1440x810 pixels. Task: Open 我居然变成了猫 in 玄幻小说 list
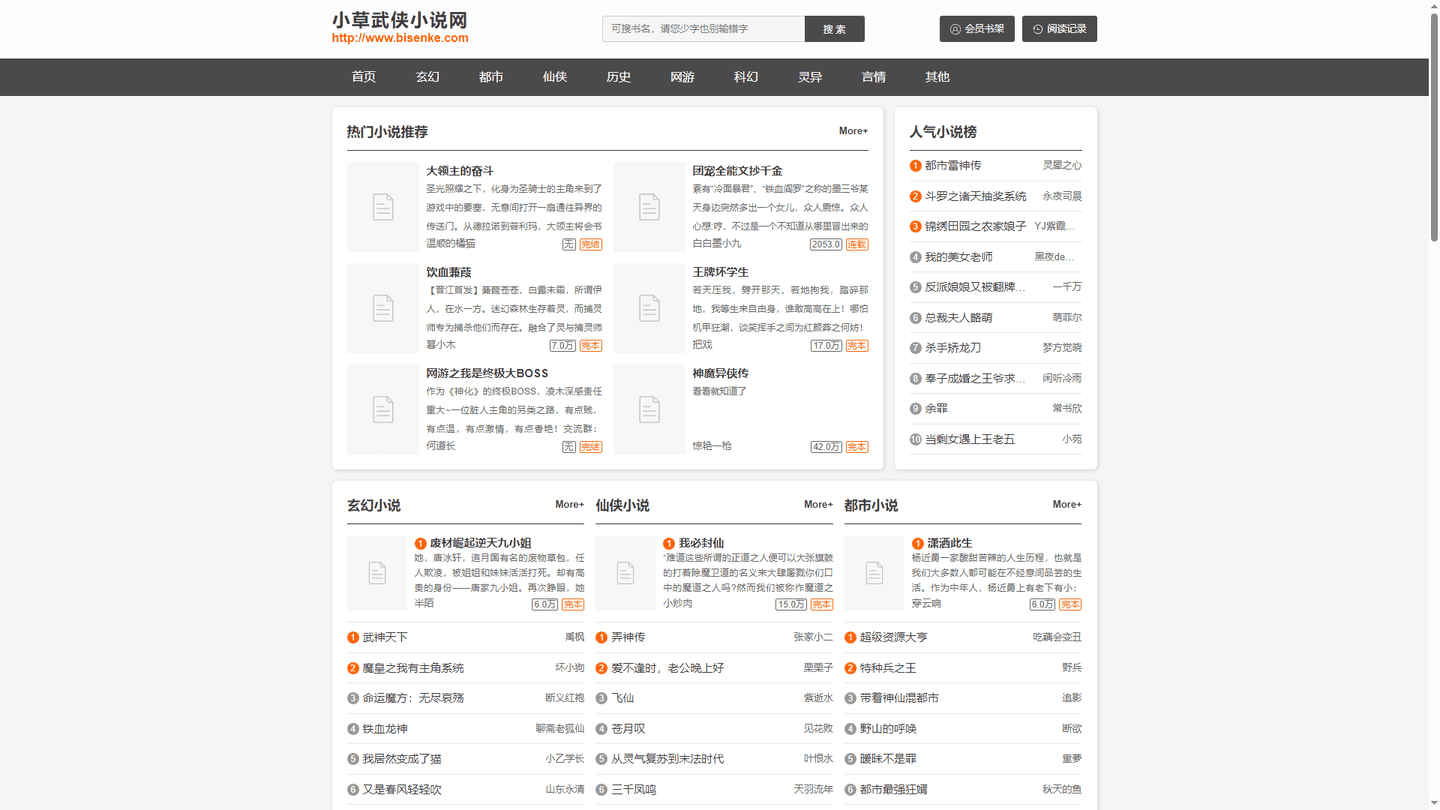tap(402, 759)
